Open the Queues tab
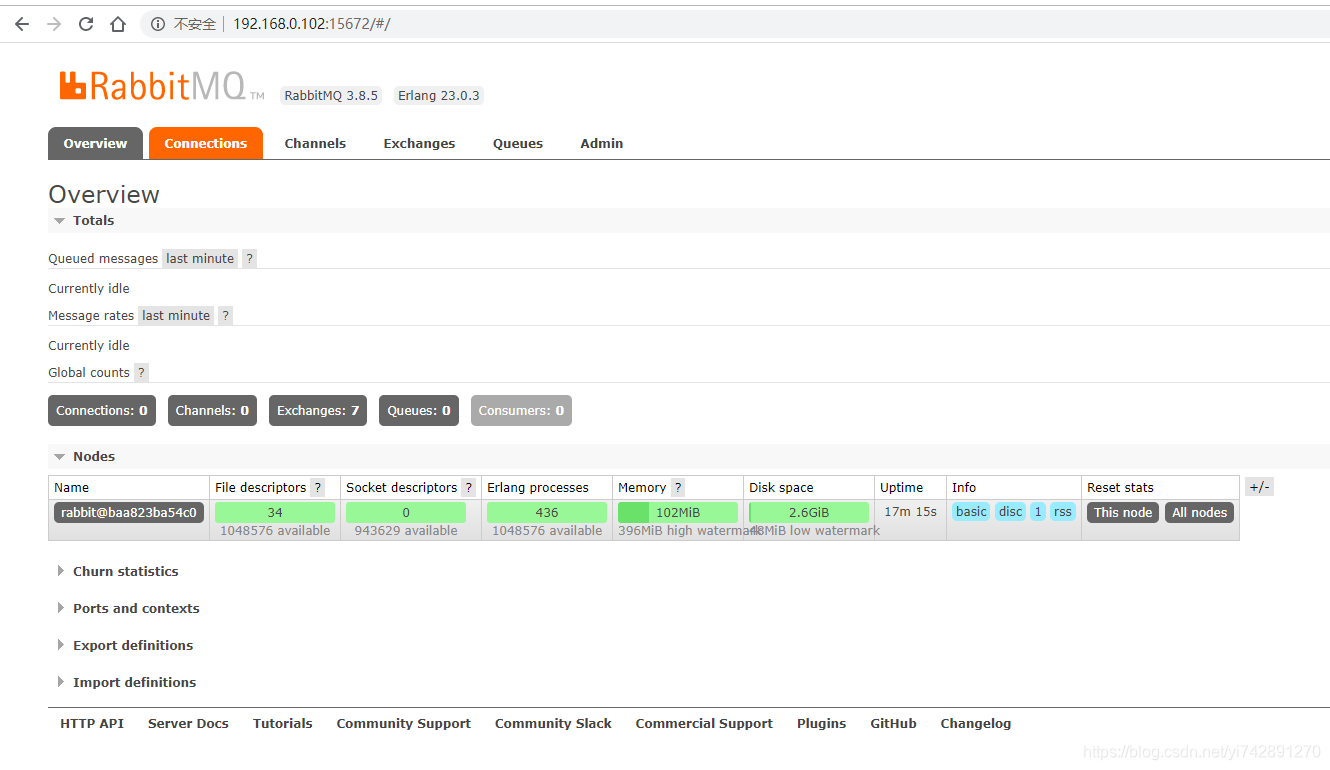 pos(518,143)
